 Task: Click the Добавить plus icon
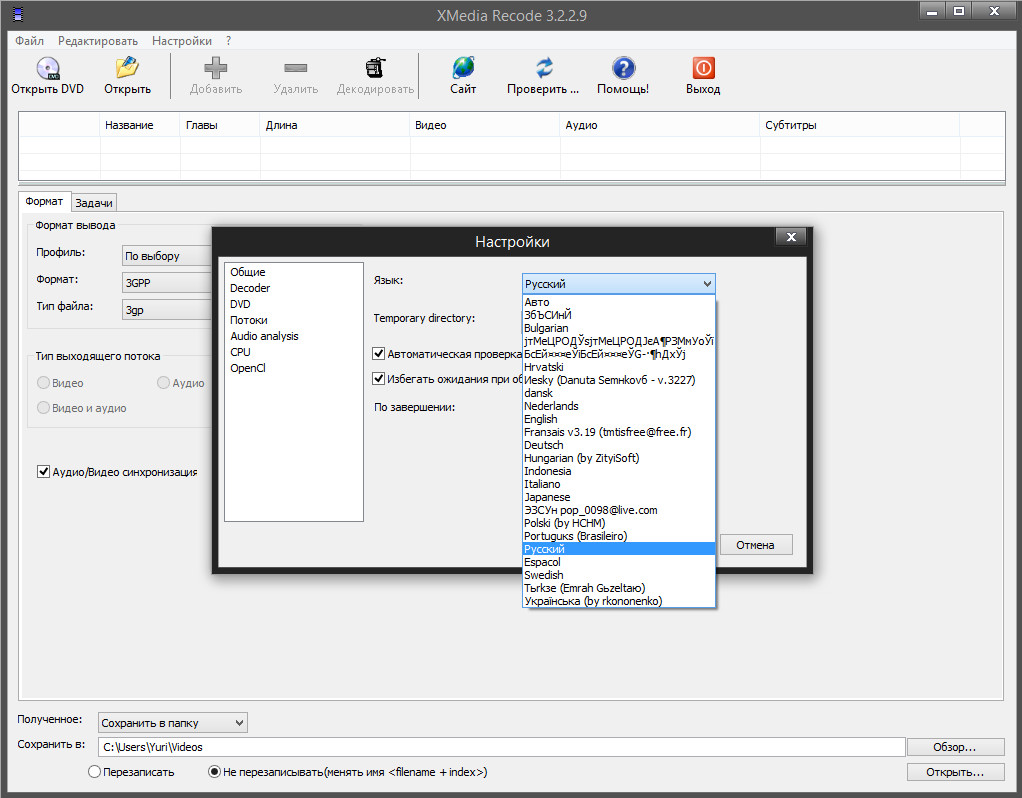[x=215, y=68]
